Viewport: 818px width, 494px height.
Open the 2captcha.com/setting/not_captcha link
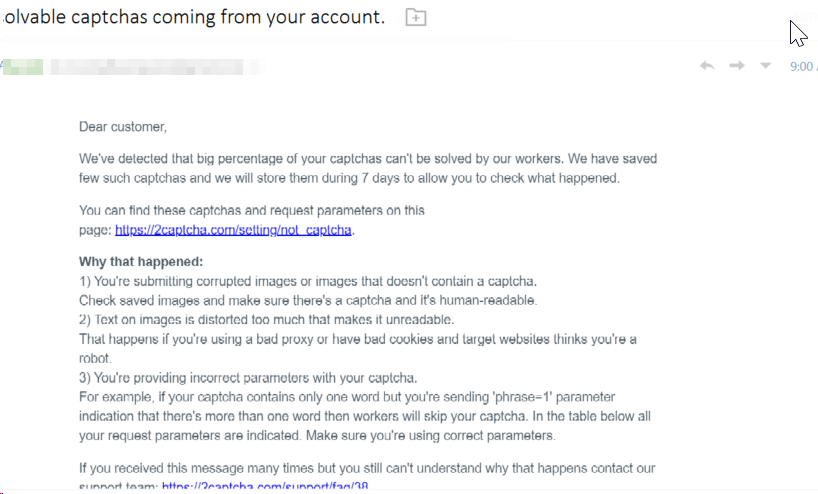(233, 230)
